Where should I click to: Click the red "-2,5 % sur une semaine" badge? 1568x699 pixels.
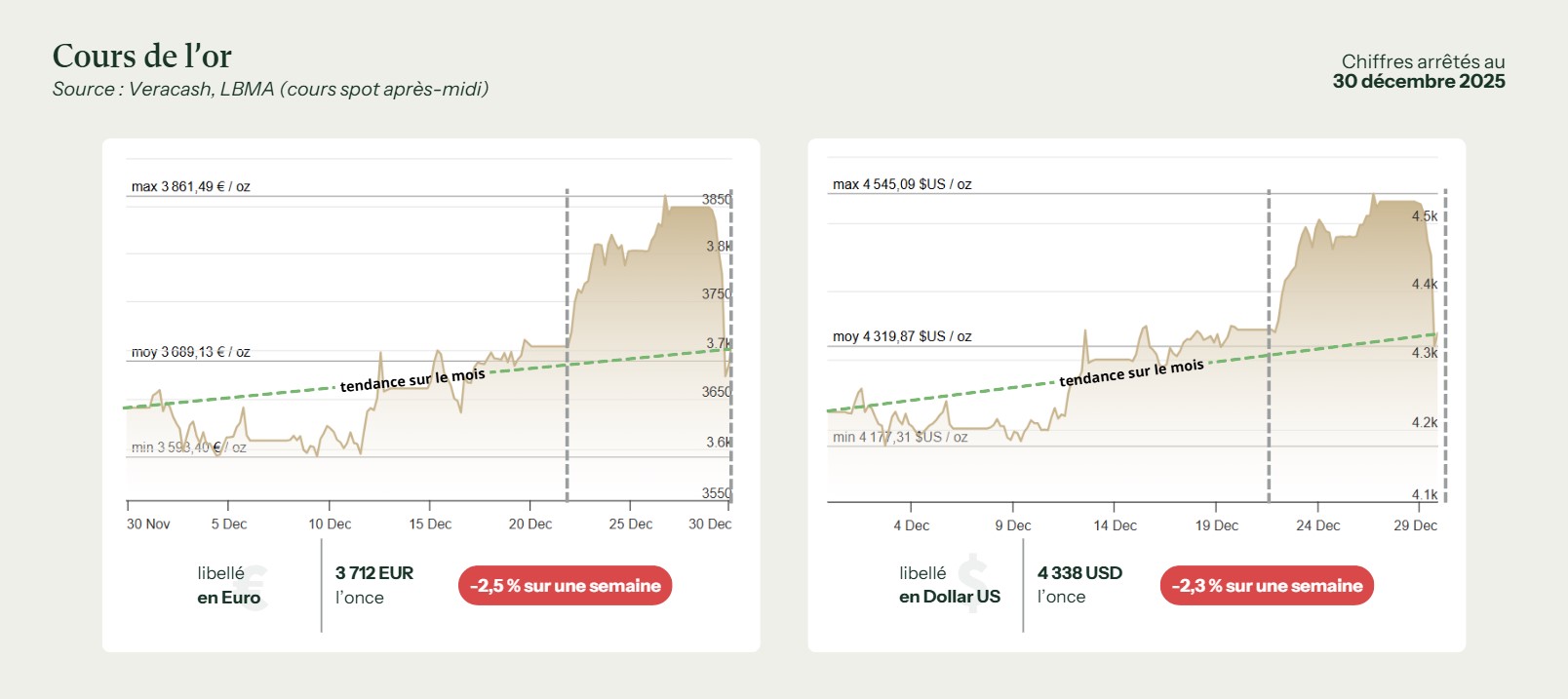point(565,586)
